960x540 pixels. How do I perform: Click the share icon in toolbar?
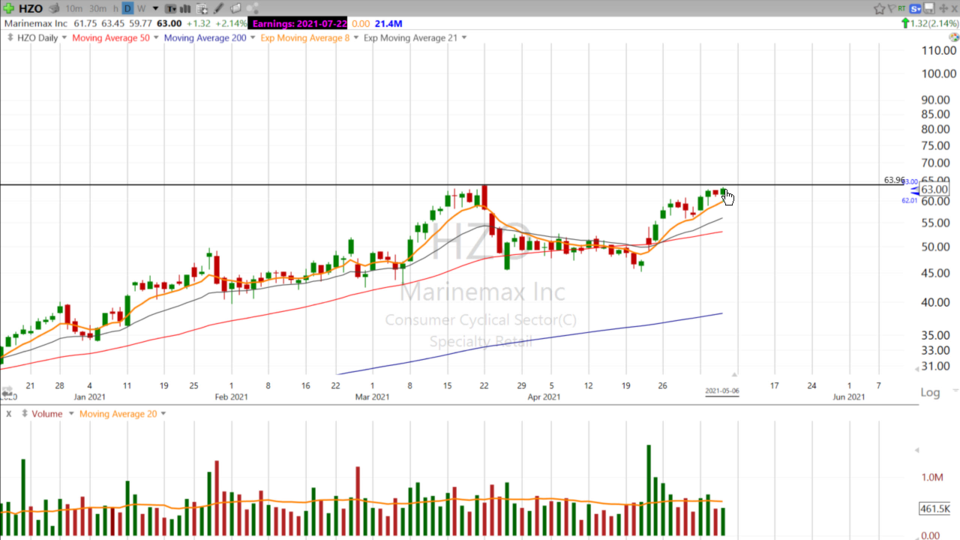pyautogui.click(x=253, y=9)
